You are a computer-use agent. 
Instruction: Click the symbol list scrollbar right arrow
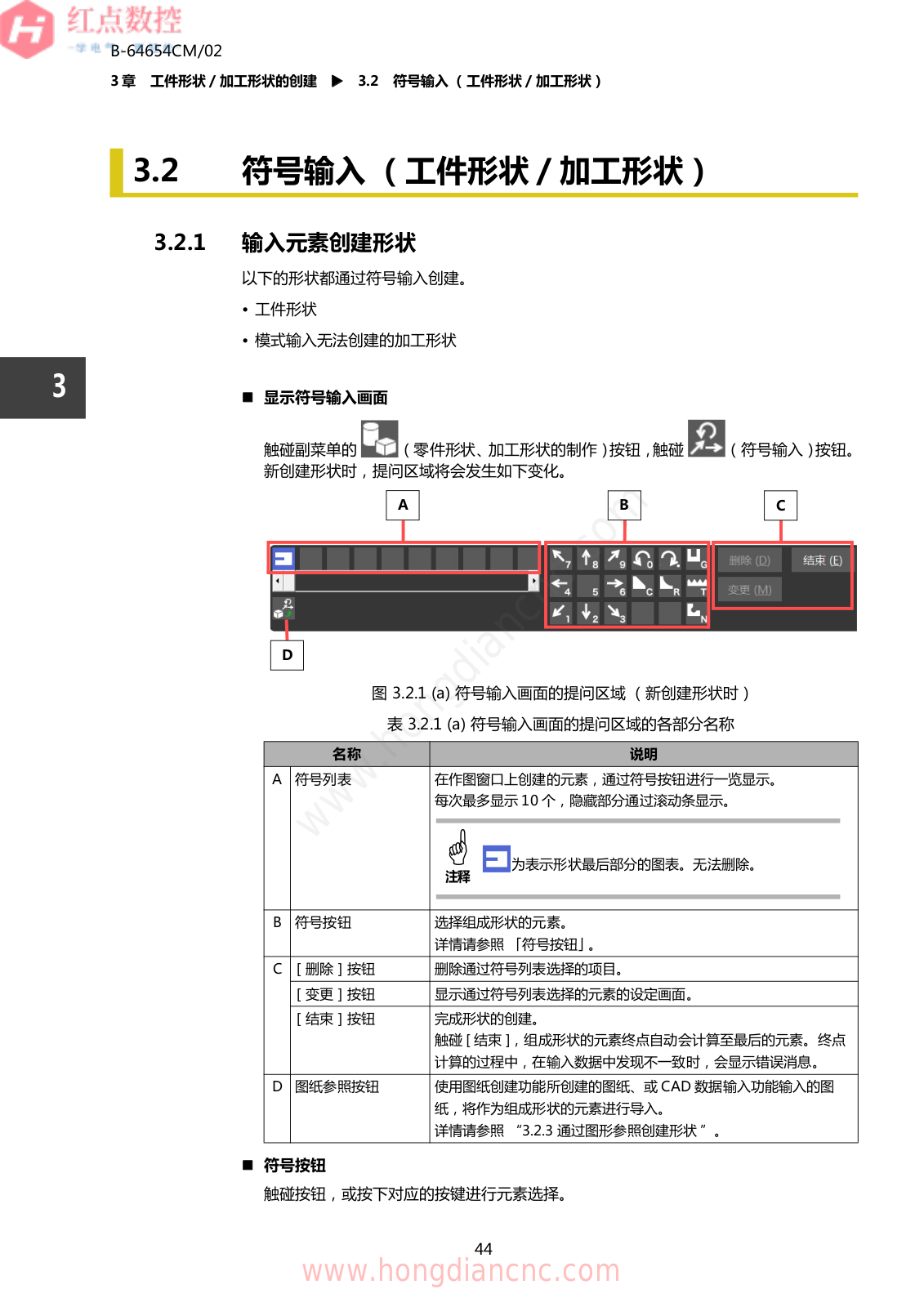(x=533, y=582)
